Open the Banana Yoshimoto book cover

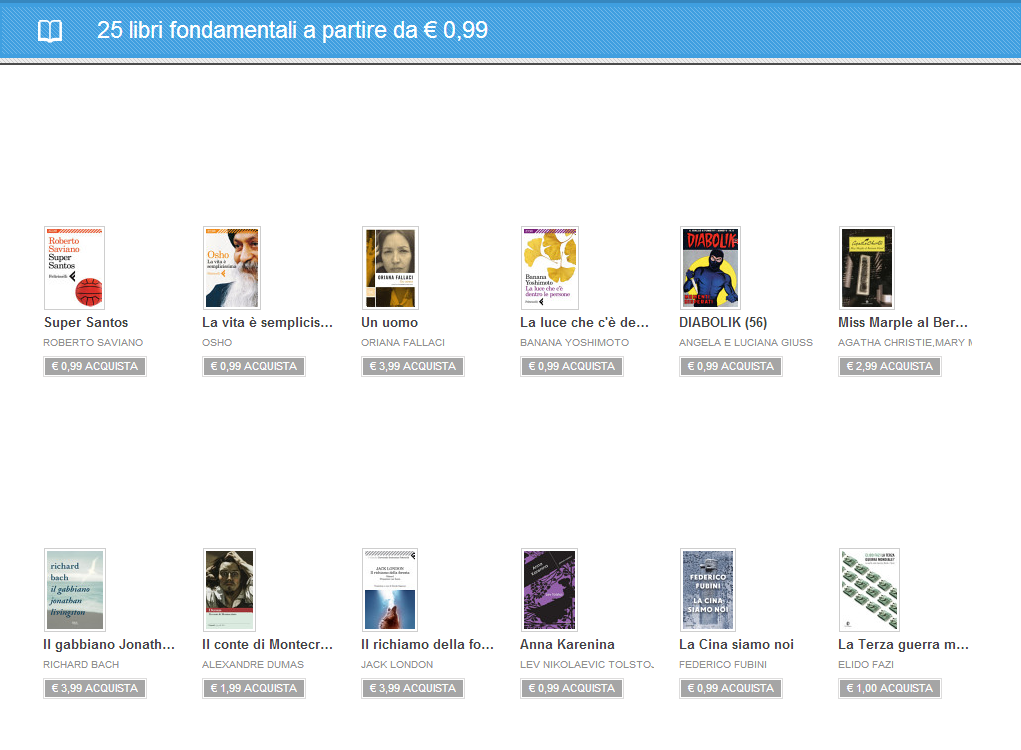(x=550, y=268)
